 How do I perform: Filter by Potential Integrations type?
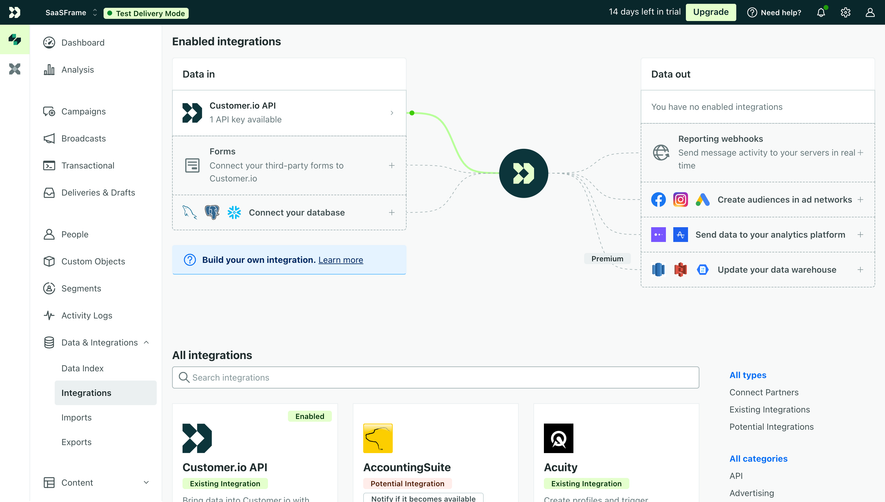click(x=772, y=426)
